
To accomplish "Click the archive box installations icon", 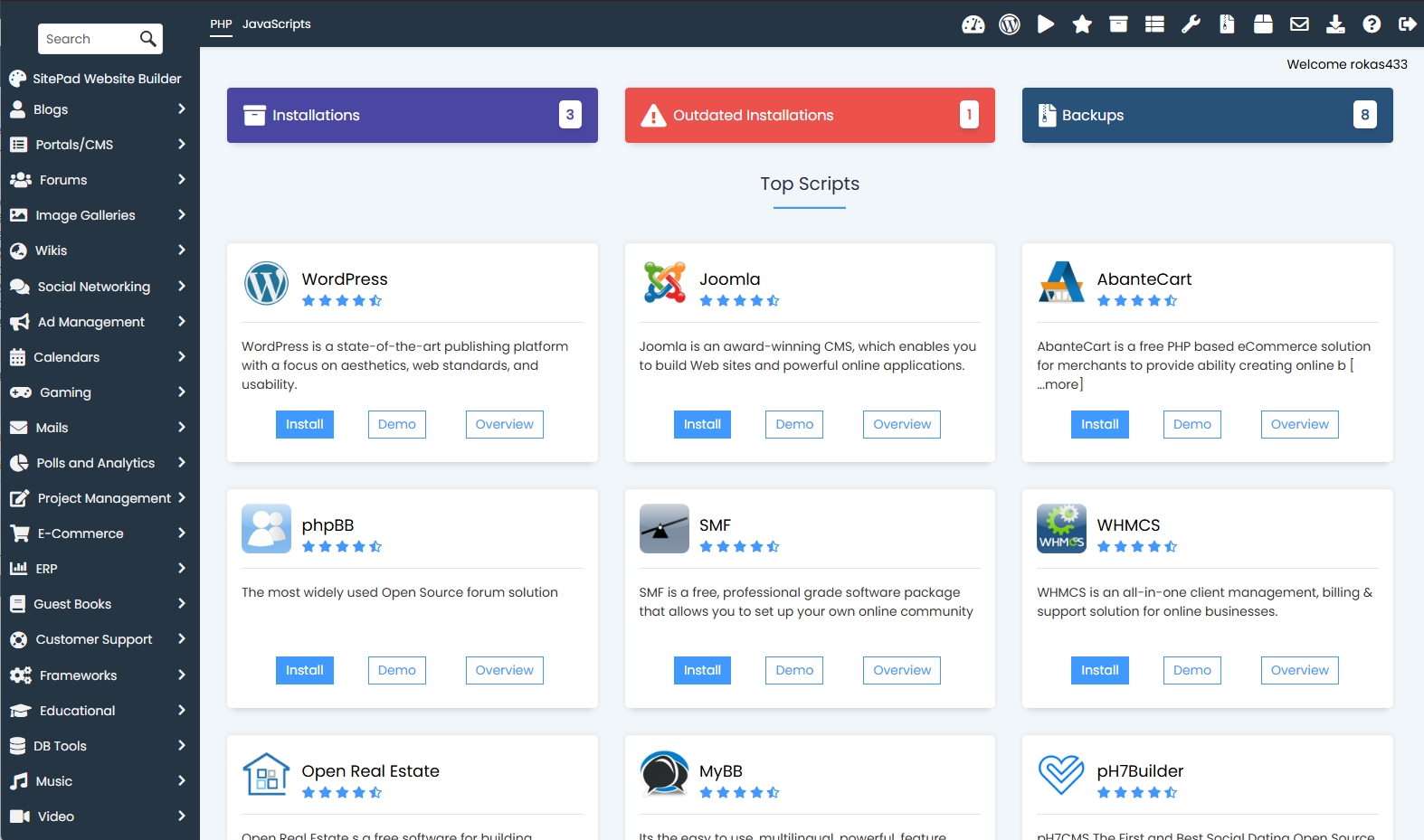I will 1118,24.
